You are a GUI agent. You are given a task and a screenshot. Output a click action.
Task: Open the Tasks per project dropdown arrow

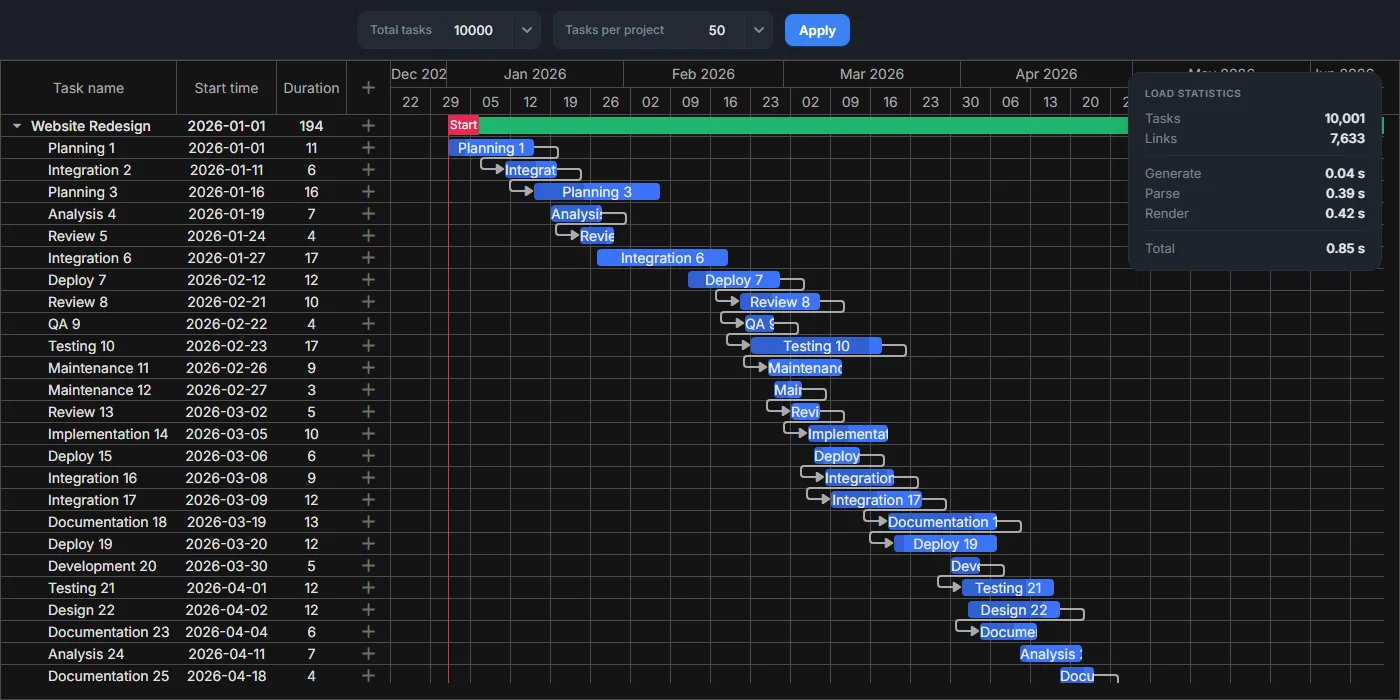[x=759, y=30]
